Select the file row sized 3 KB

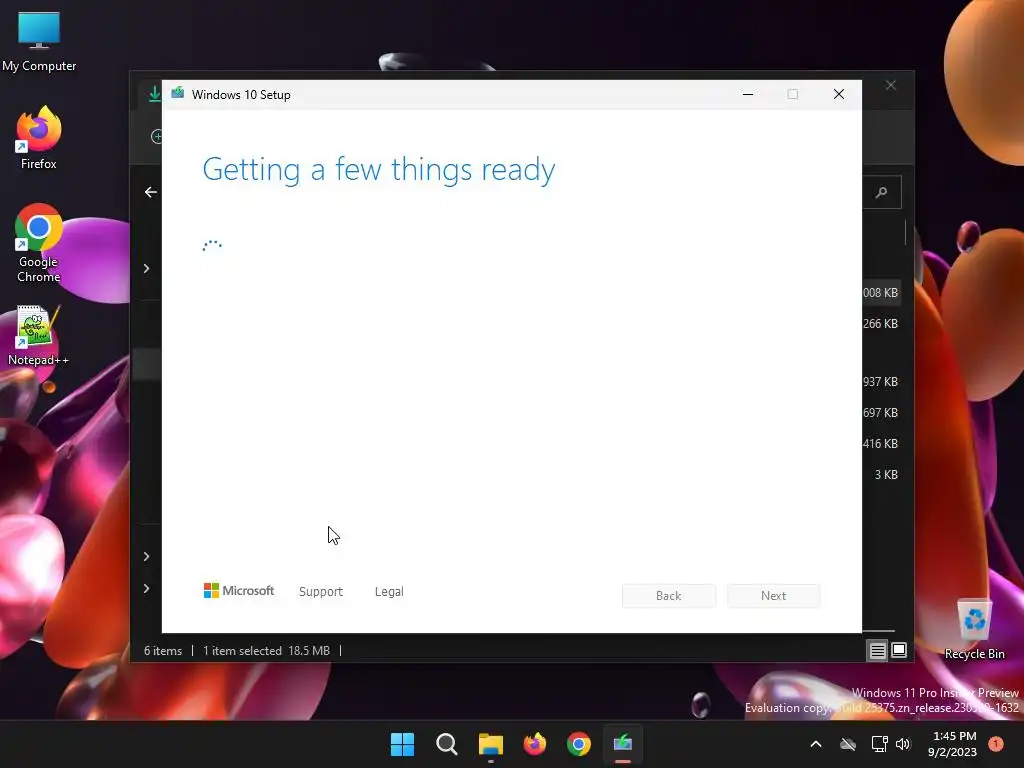point(886,475)
